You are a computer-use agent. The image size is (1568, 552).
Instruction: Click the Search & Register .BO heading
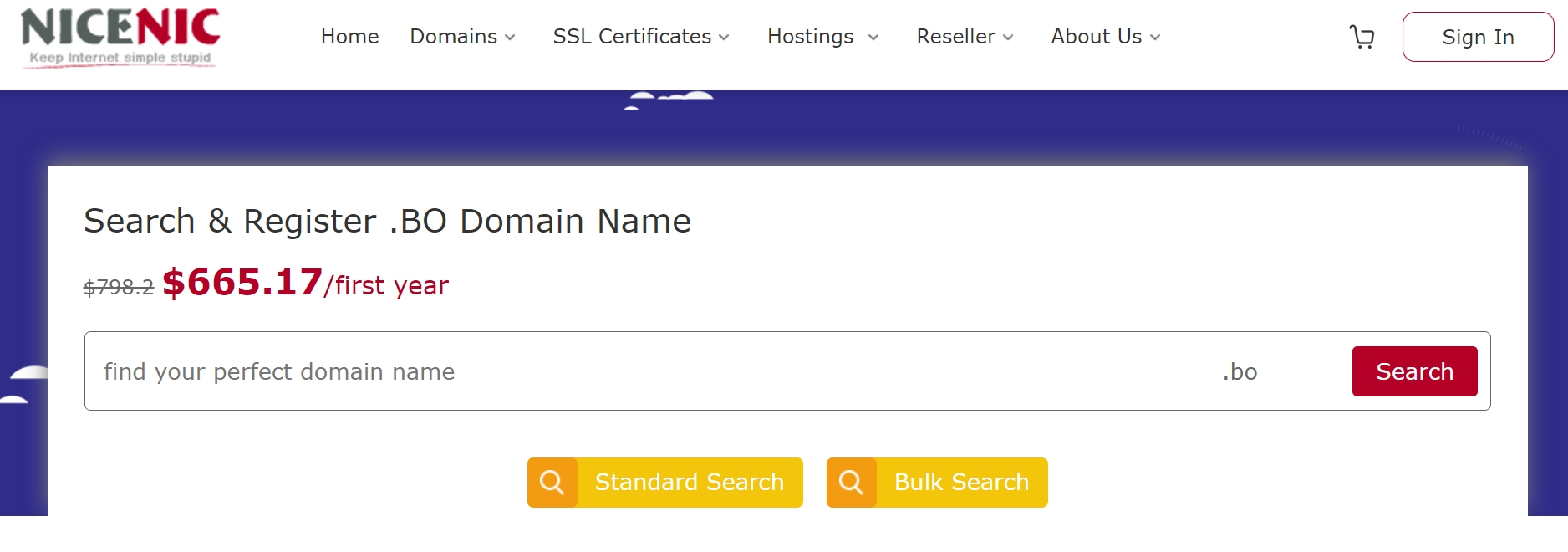click(387, 222)
